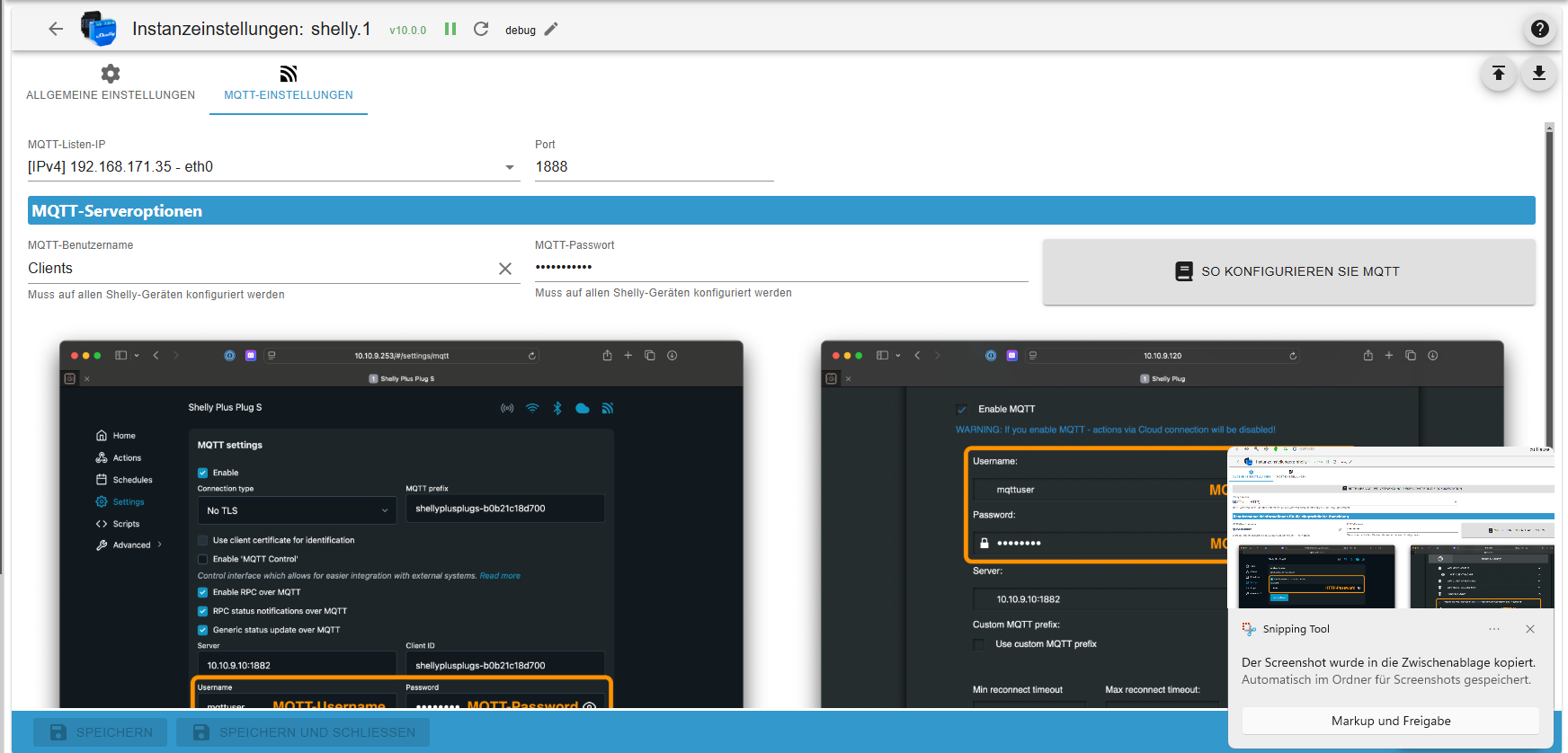Click the MQTT-Passwort field
The image size is (1568, 753).
coord(781,267)
